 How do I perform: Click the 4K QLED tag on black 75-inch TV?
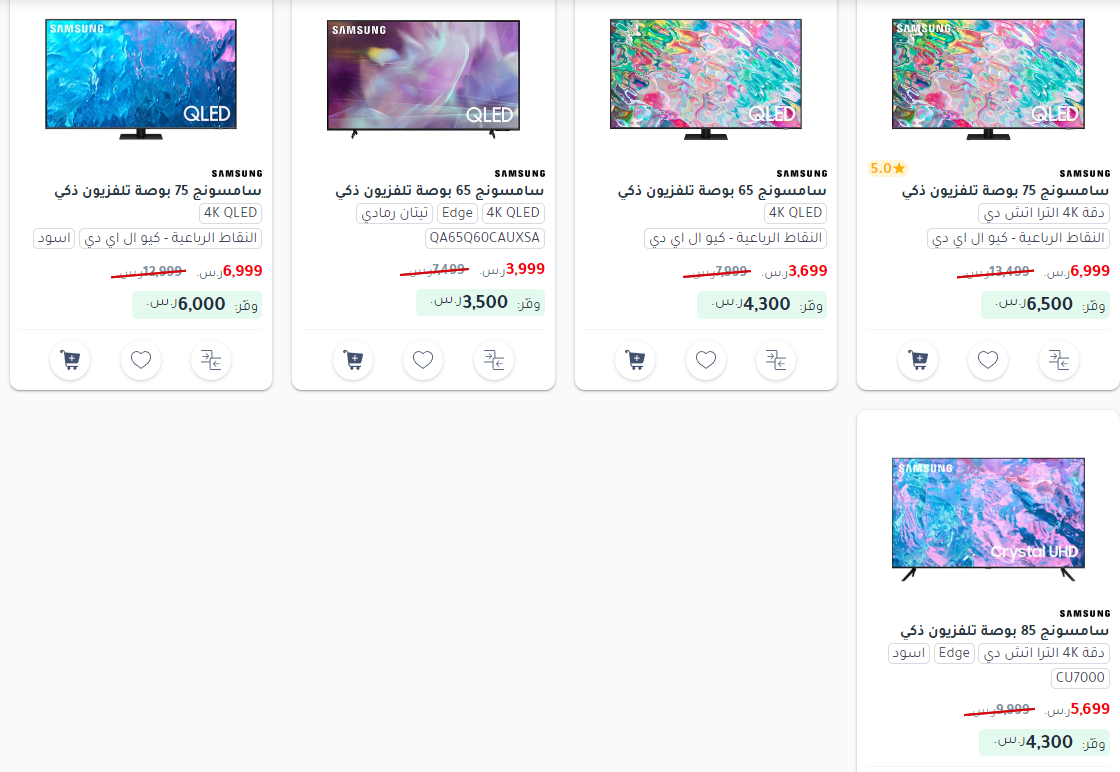[230, 213]
